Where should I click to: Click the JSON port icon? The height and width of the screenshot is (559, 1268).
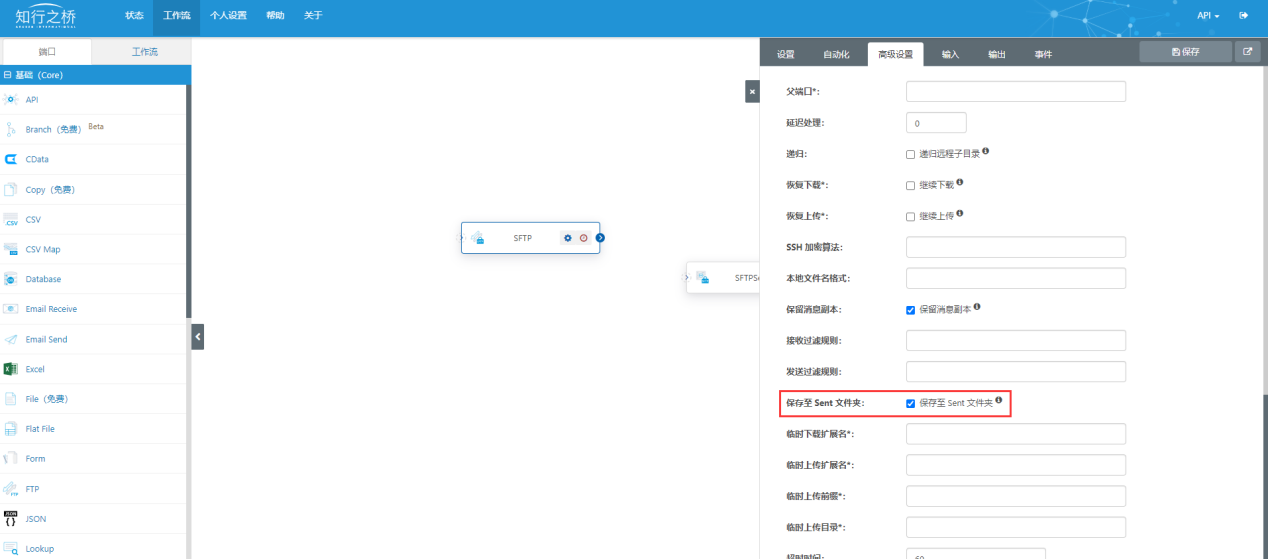(x=11, y=518)
